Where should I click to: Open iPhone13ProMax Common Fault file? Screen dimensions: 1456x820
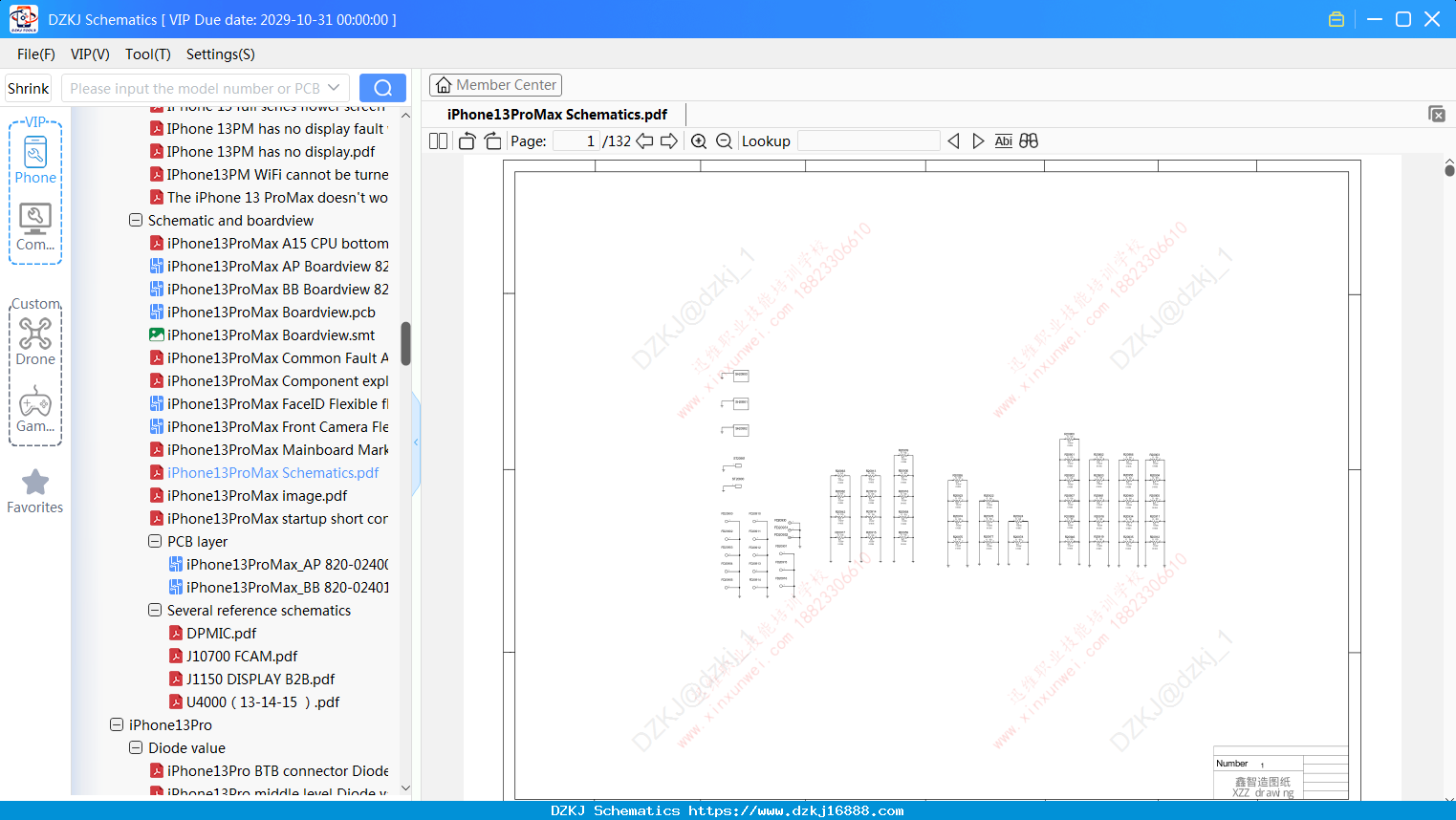(270, 358)
